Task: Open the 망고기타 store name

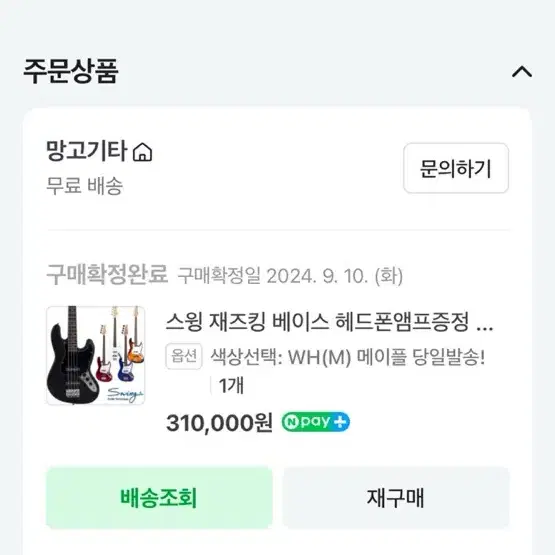Action: pyautogui.click(x=86, y=151)
